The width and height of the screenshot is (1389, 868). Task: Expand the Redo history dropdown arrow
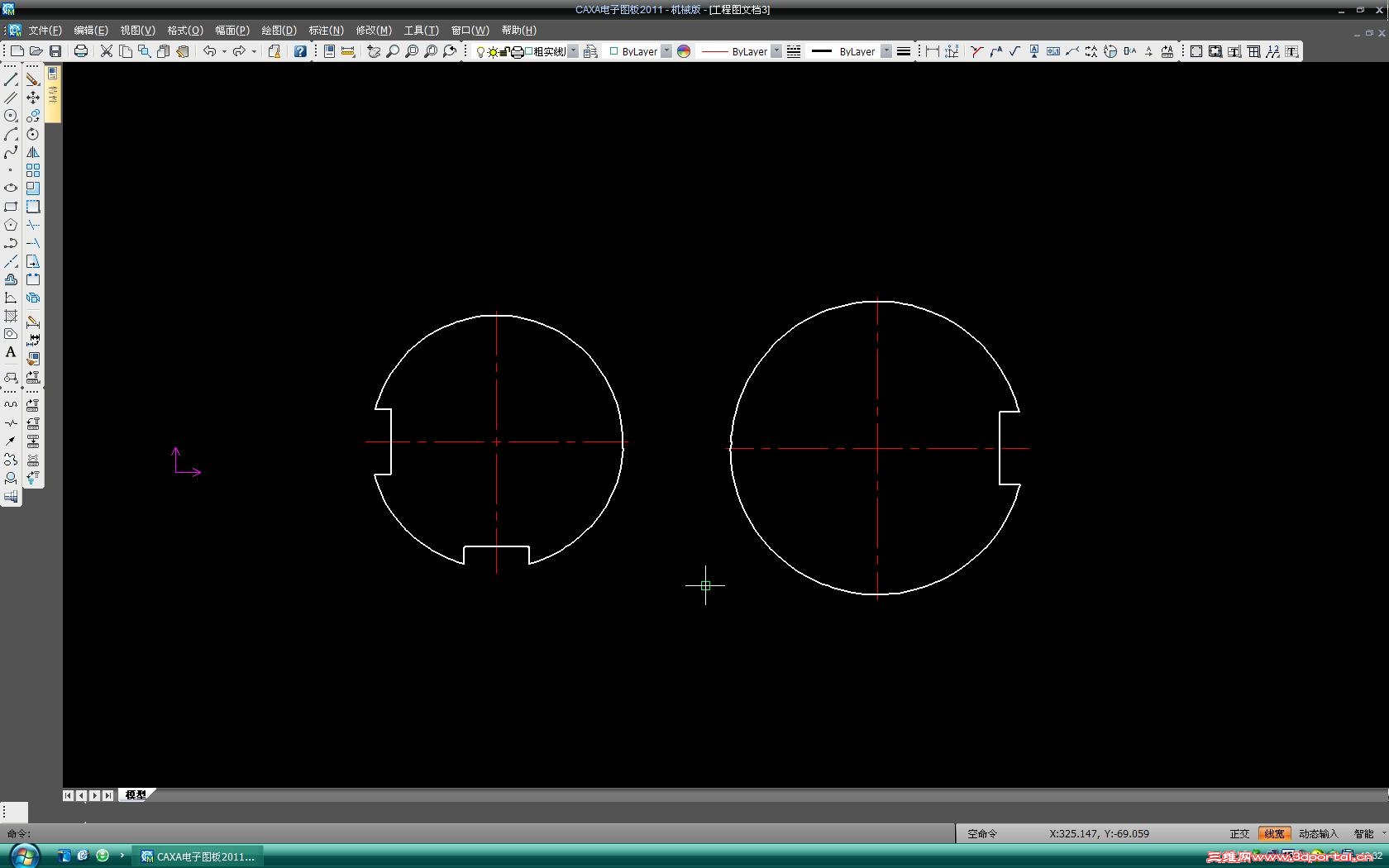[254, 51]
